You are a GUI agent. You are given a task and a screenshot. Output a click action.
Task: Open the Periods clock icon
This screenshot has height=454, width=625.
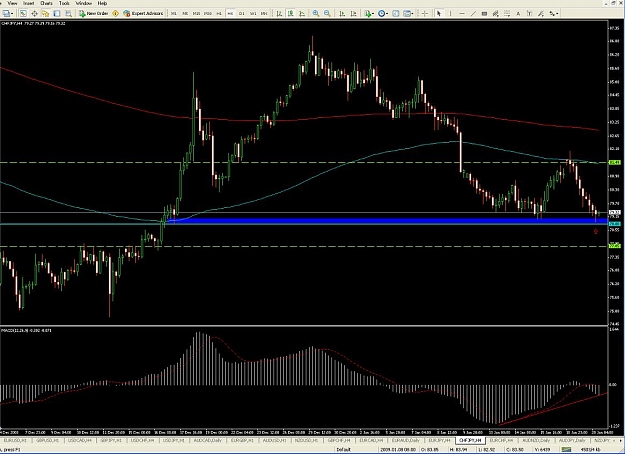(x=381, y=14)
